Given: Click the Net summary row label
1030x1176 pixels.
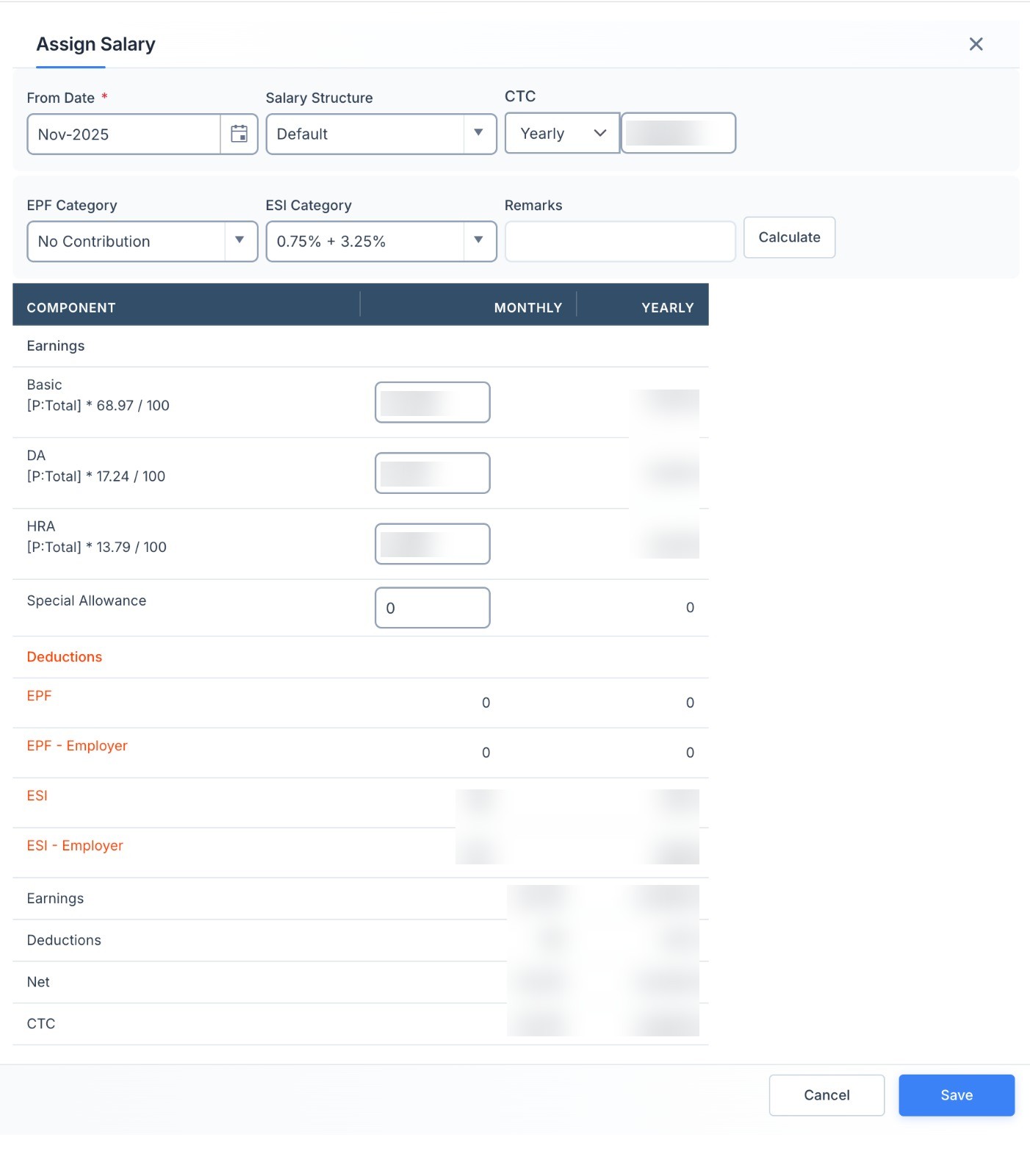Looking at the screenshot, I should coord(38,982).
